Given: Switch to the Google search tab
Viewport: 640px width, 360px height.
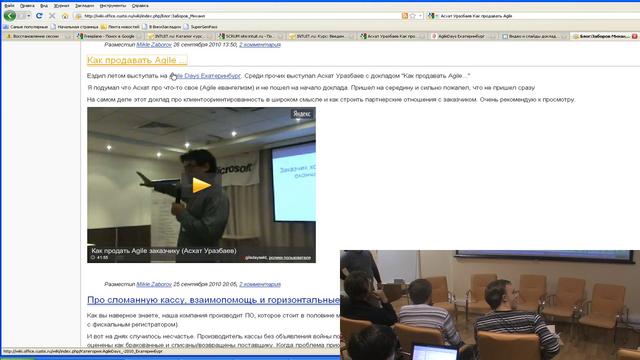Looking at the screenshot, I should (x=109, y=36).
